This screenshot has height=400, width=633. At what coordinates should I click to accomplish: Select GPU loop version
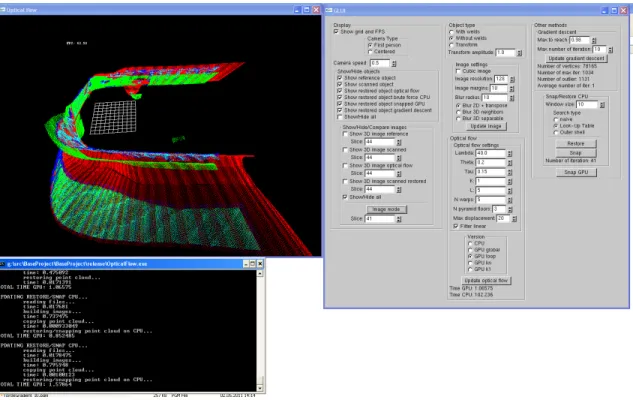click(x=470, y=256)
